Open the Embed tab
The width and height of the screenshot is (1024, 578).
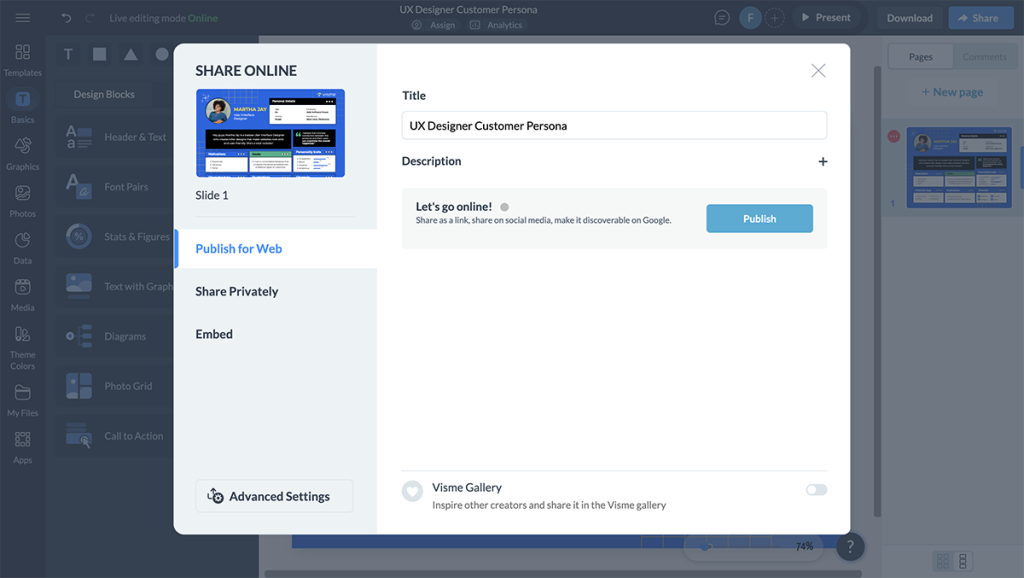point(214,334)
